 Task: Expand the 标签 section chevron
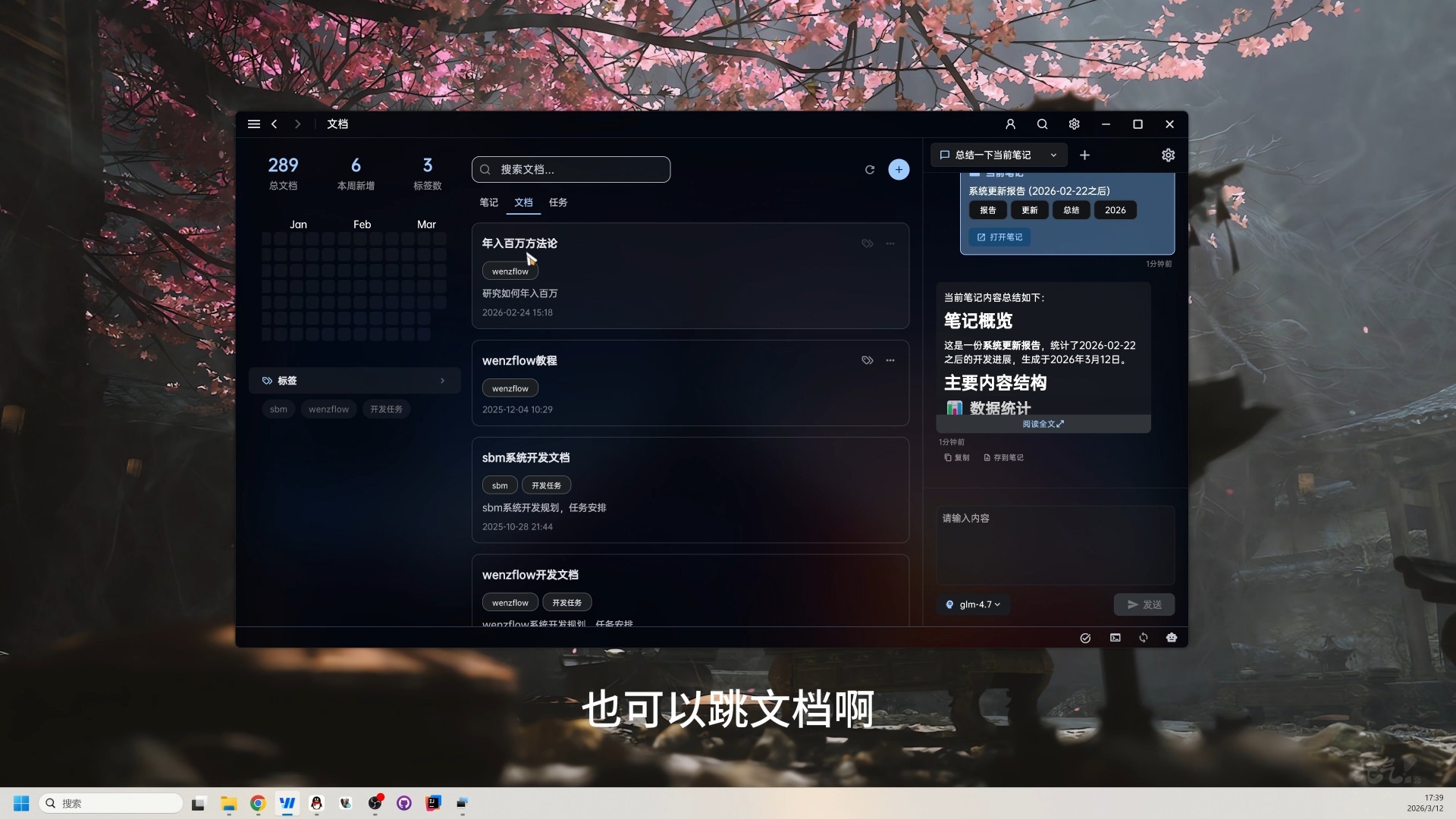443,381
